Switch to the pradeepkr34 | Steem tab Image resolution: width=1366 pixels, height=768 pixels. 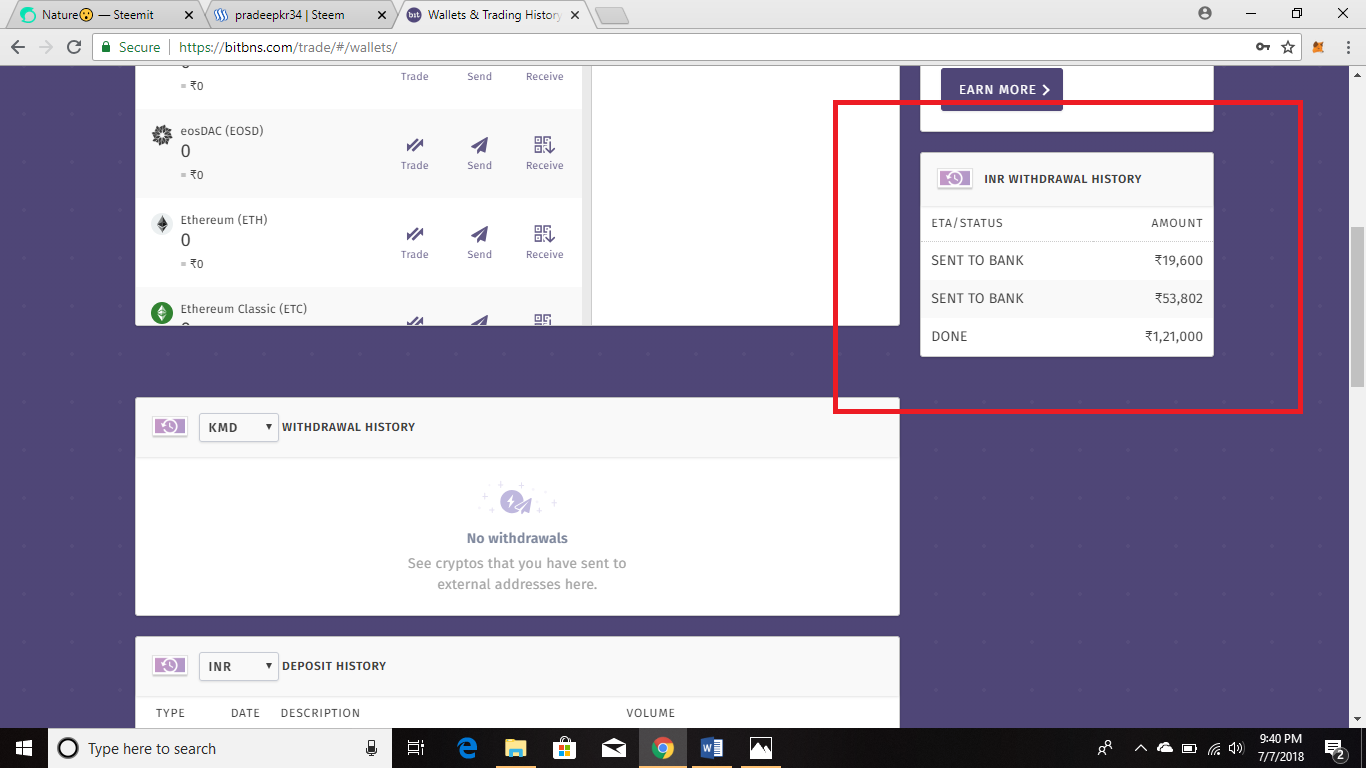click(x=290, y=15)
